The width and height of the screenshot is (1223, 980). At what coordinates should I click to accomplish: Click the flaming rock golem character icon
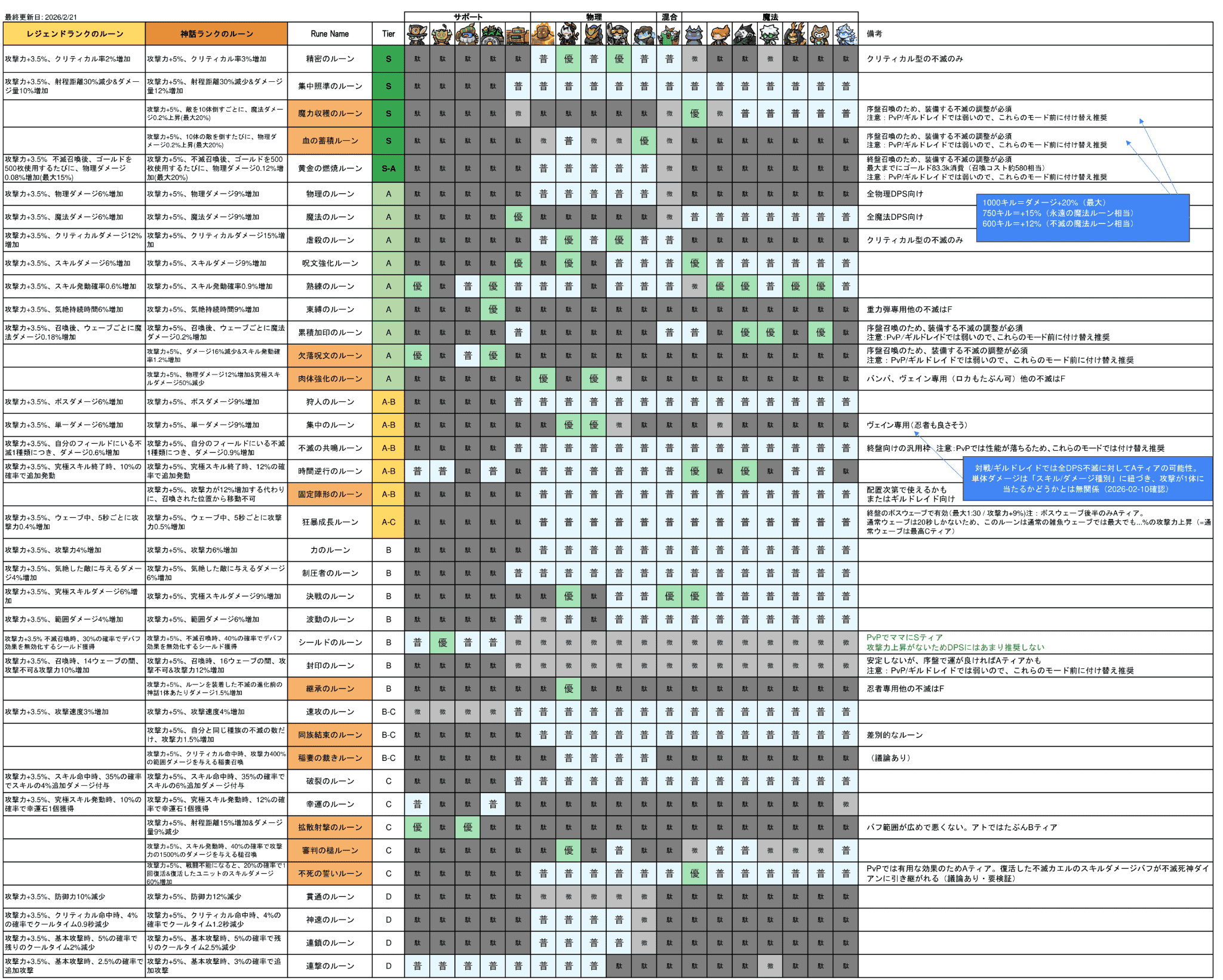coord(543,34)
